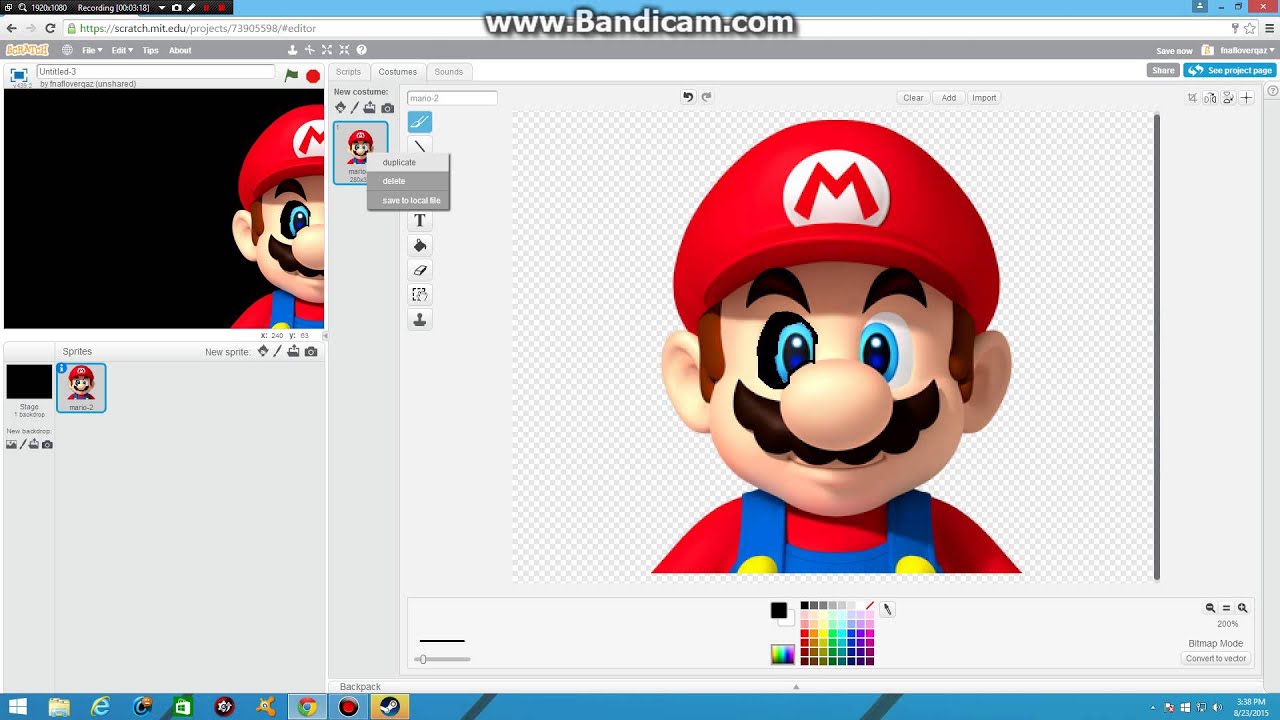The width and height of the screenshot is (1280, 720).
Task: Select the Fill bucket tool
Action: [420, 245]
